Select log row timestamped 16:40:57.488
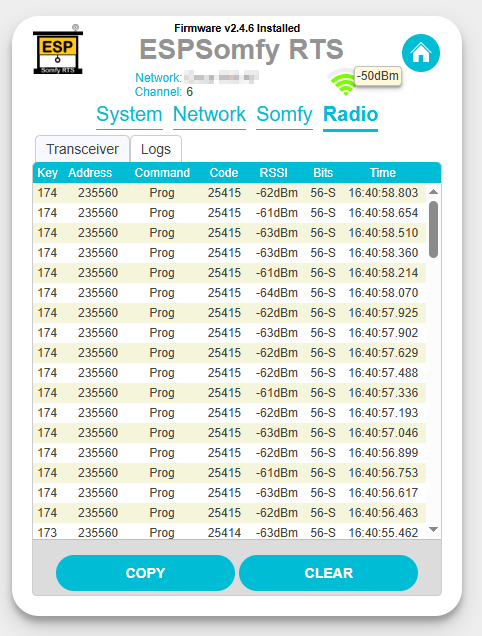This screenshot has height=636, width=482. tap(230, 373)
